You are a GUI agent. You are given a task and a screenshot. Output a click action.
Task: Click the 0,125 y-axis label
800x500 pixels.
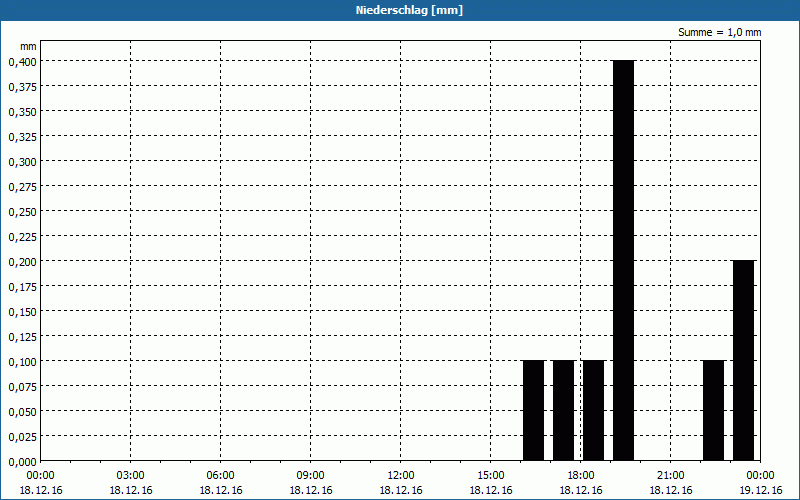22,337
